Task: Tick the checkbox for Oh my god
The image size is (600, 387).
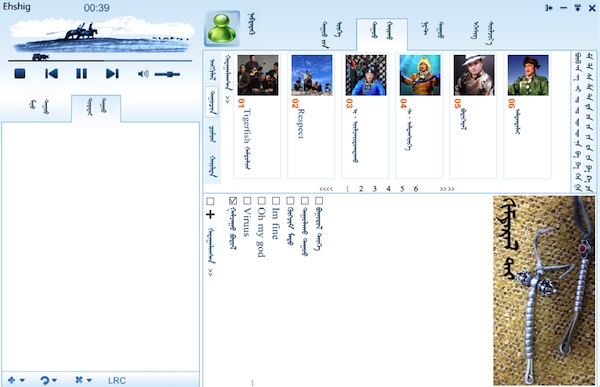Action: 261,201
